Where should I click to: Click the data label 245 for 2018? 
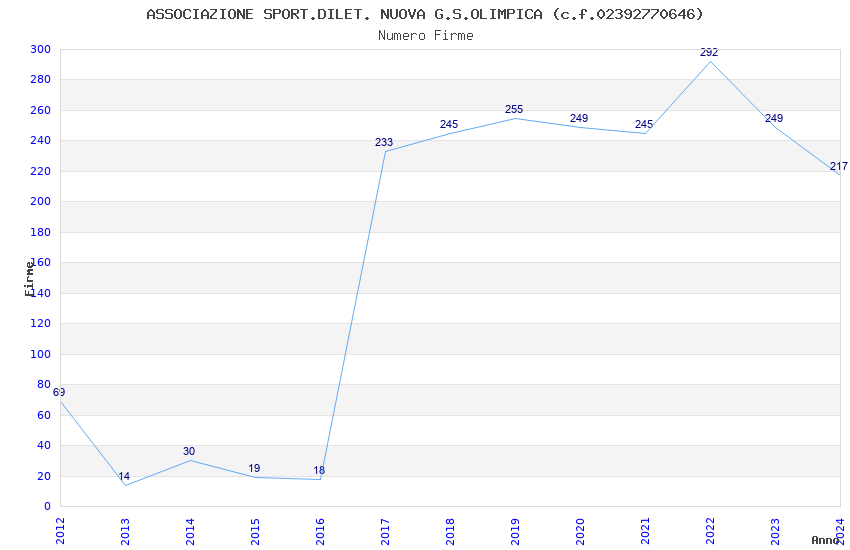[449, 124]
